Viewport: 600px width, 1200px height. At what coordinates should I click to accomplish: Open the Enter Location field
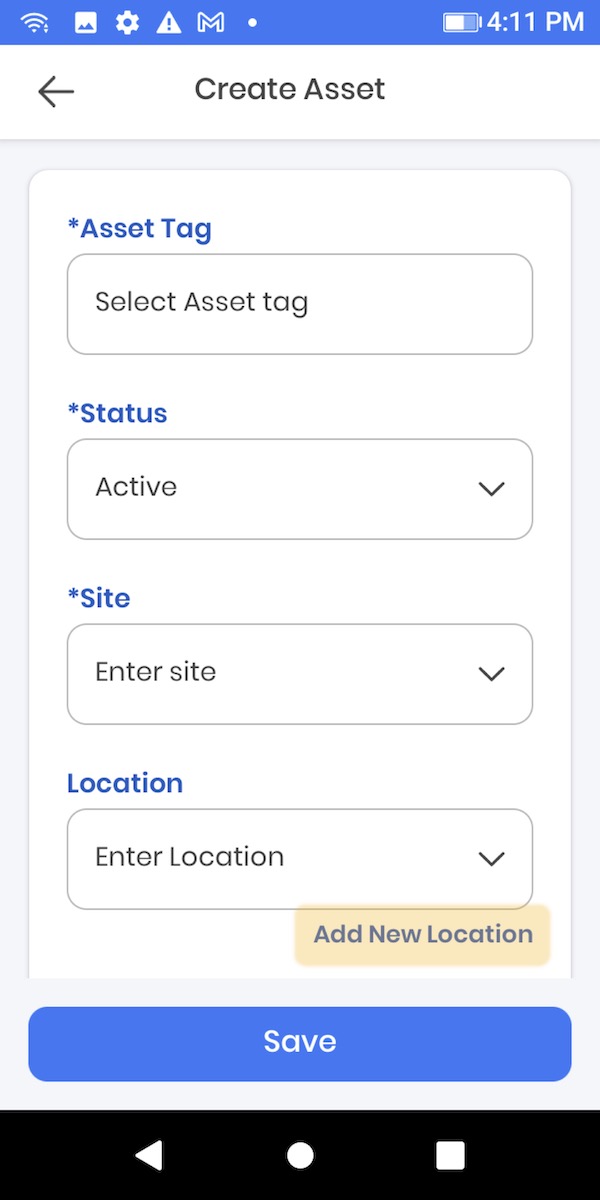pyautogui.click(x=270, y=858)
